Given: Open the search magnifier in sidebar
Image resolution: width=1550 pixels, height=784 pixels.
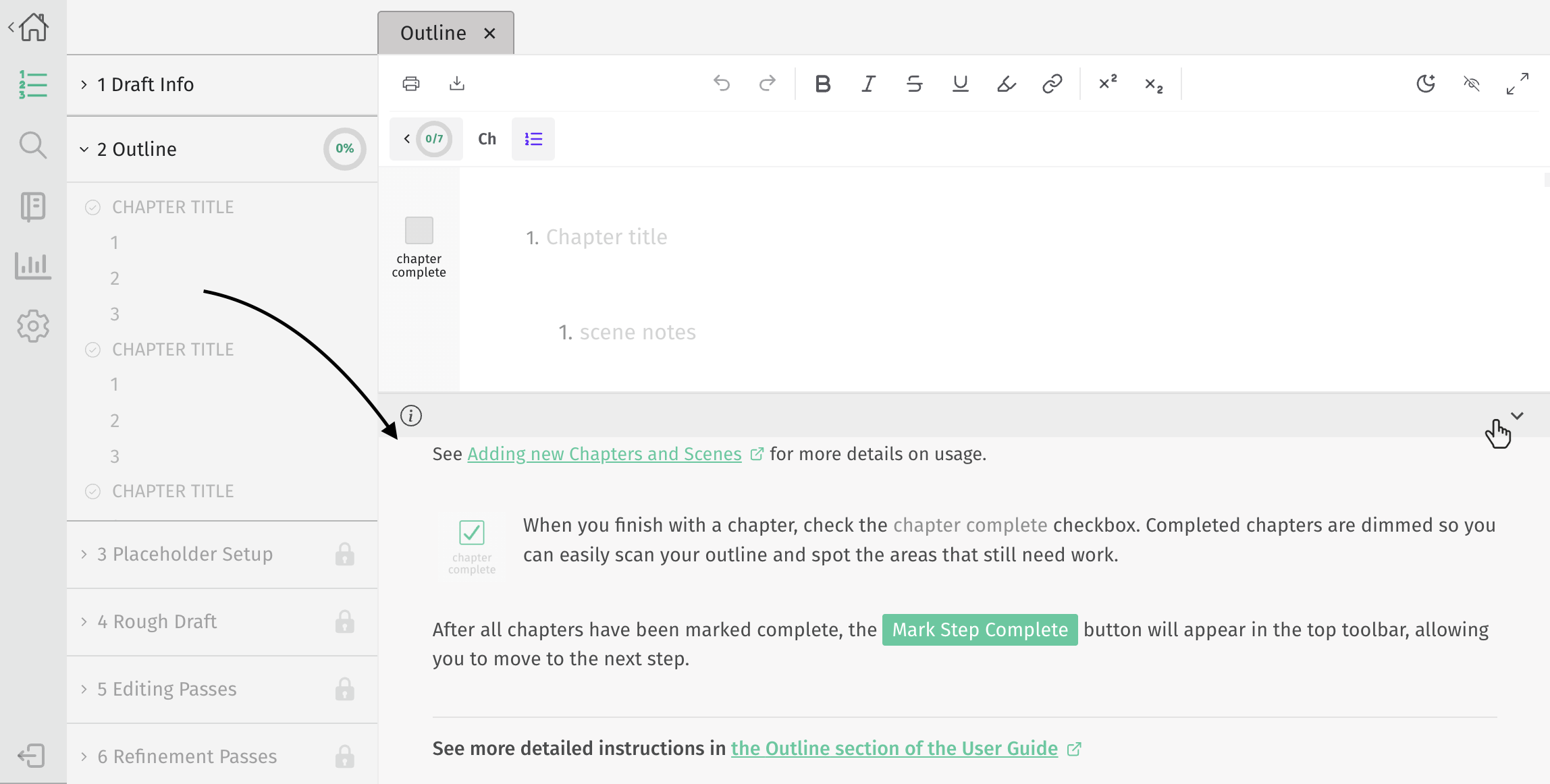Looking at the screenshot, I should 33,145.
